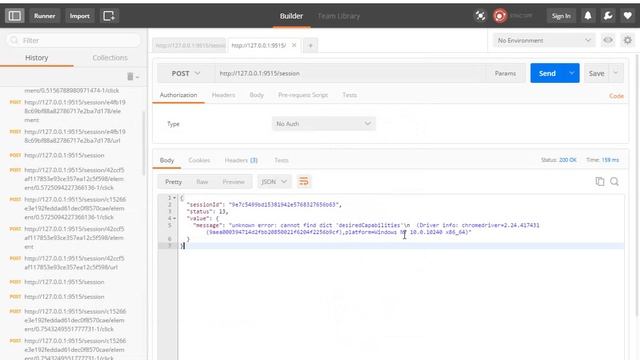Click the interceptor satellite icon
This screenshot has height=360, width=640.
480,16
